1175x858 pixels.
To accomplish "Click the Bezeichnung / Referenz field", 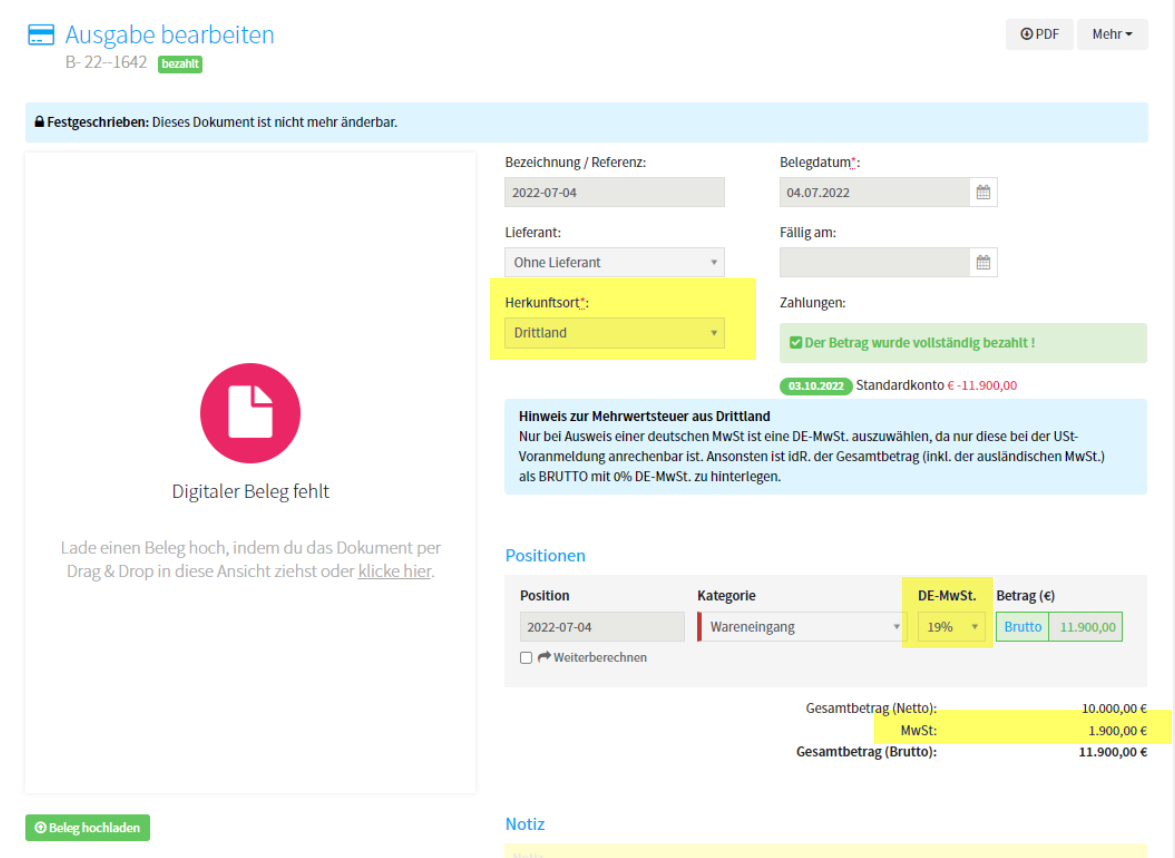I will click(614, 193).
